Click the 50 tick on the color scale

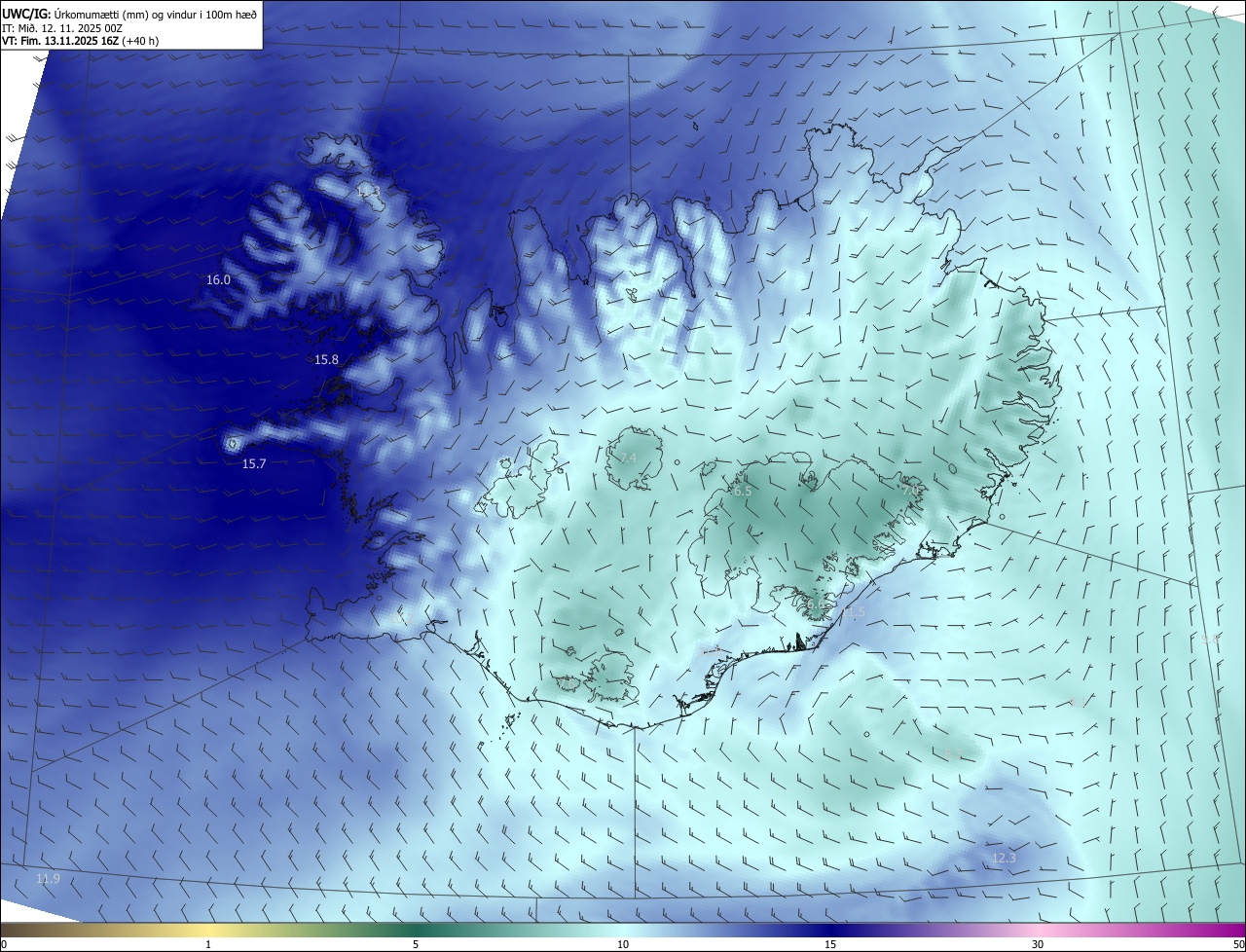pos(1238,945)
